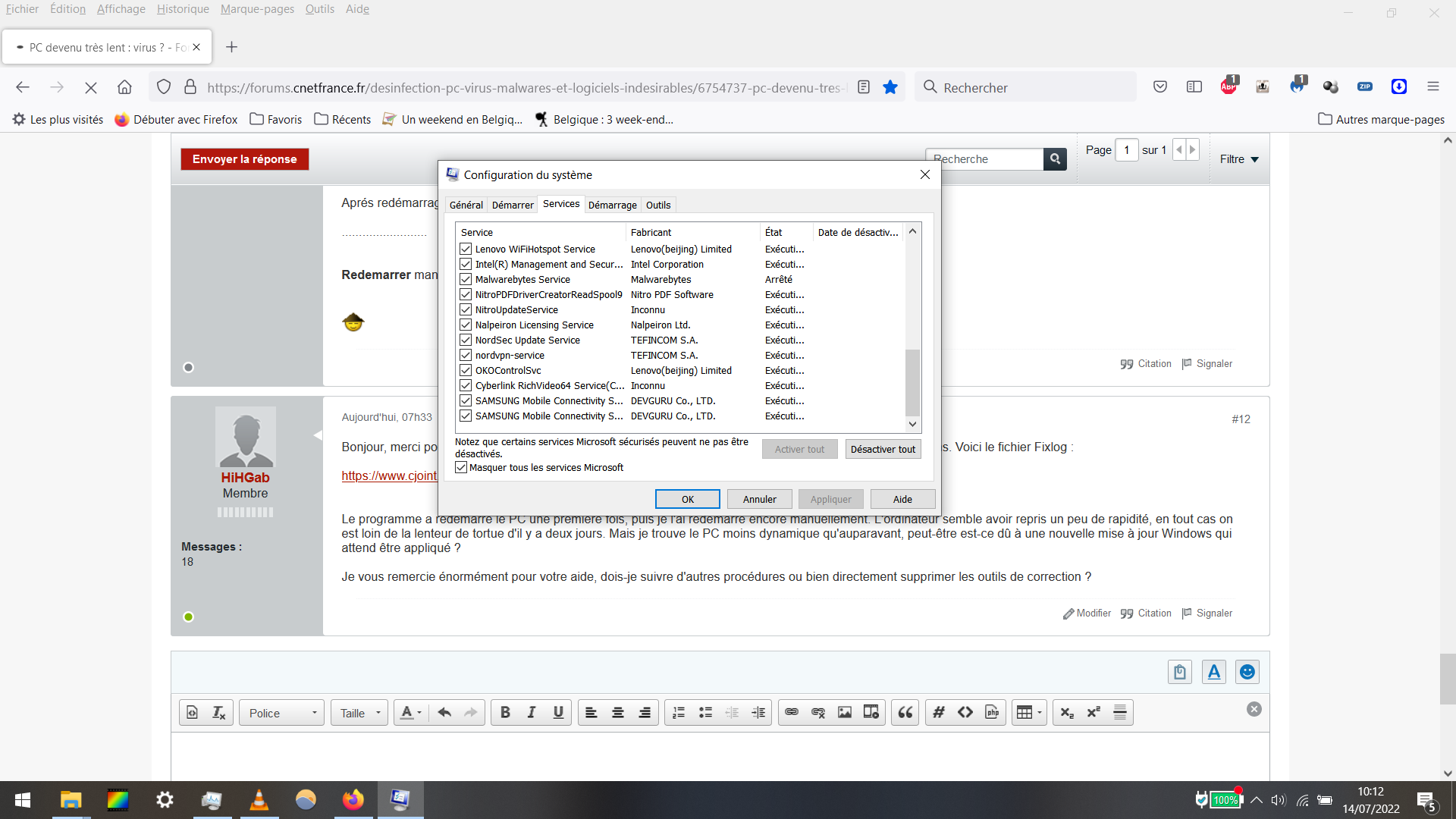Click Annuler in the dialog
The image size is (1456, 819).
pyautogui.click(x=759, y=499)
